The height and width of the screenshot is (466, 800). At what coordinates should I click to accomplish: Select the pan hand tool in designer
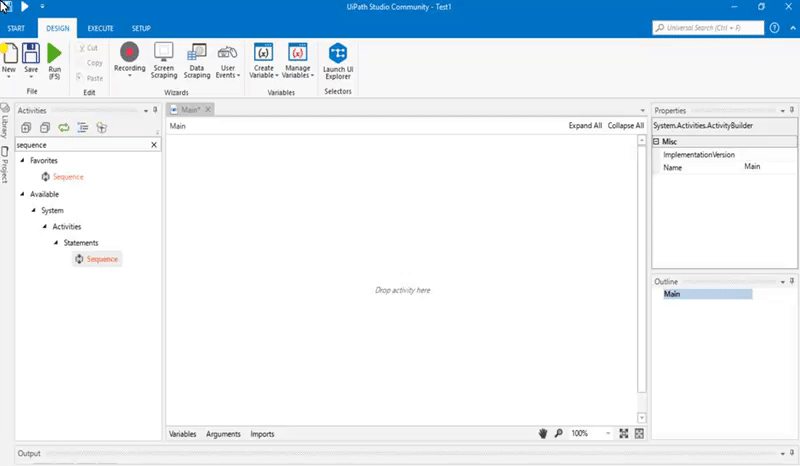[x=543, y=433]
